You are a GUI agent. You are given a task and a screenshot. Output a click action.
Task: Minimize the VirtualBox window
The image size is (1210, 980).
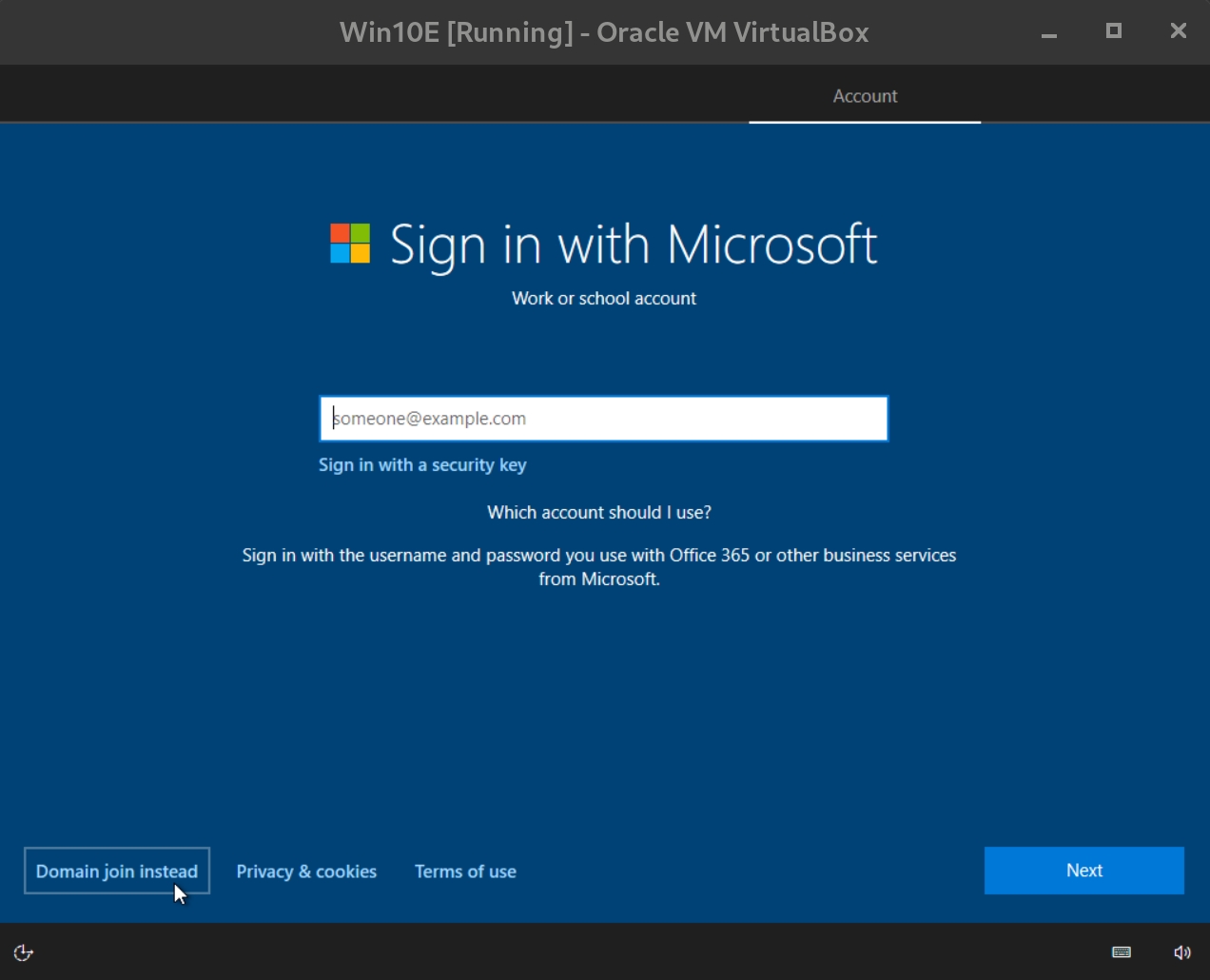point(1049,32)
